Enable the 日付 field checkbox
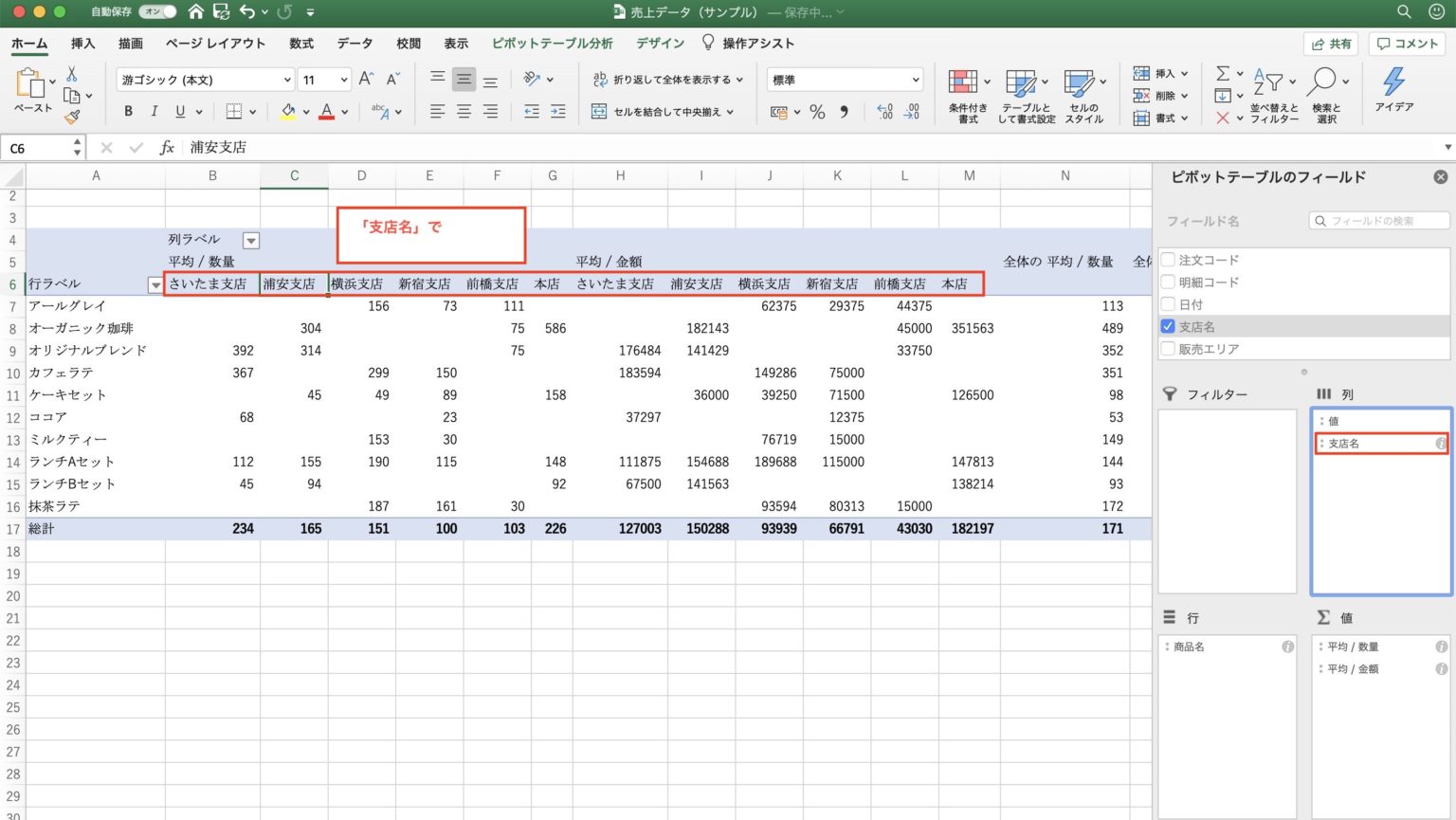The image size is (1456, 820). click(1168, 304)
